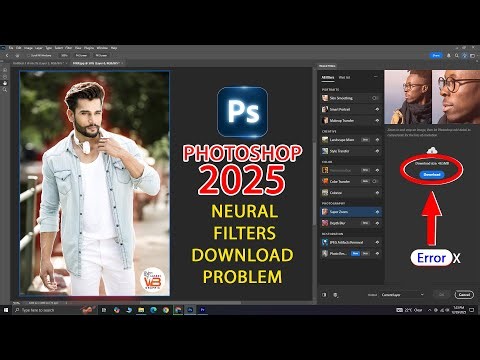
Task: Switch to the All filters tab
Action: [328, 77]
